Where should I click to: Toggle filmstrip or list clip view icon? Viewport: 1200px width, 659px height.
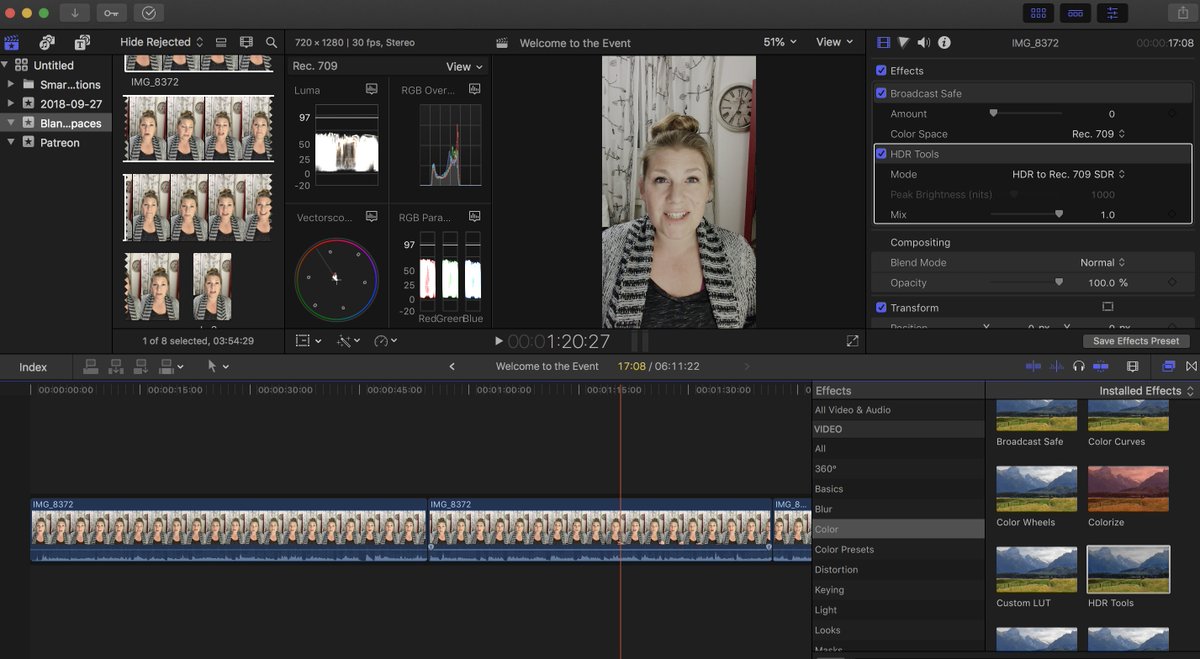tap(221, 42)
